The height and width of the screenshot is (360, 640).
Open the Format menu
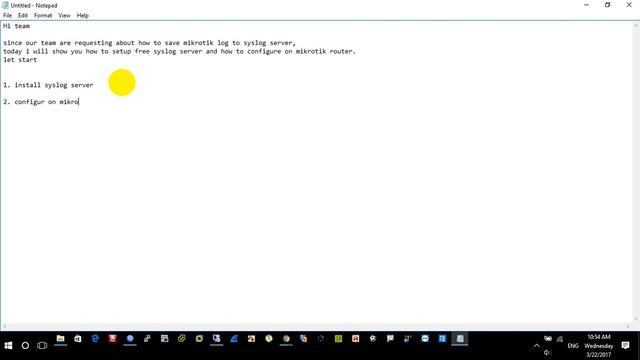[x=43, y=16]
